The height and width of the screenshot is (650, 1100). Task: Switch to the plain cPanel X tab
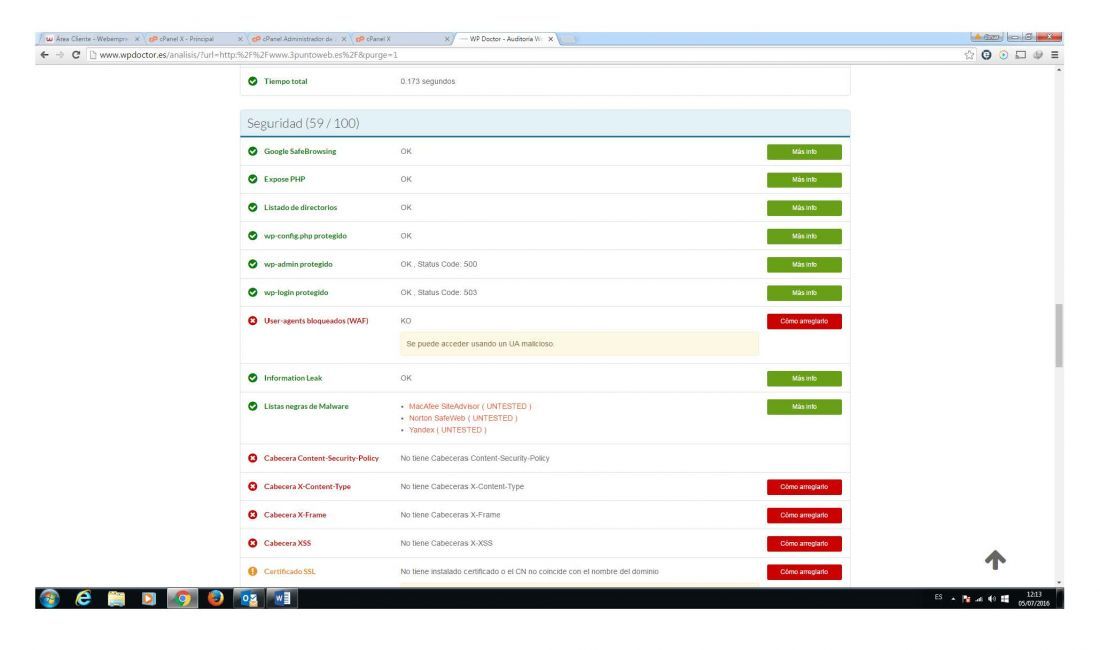[x=401, y=39]
